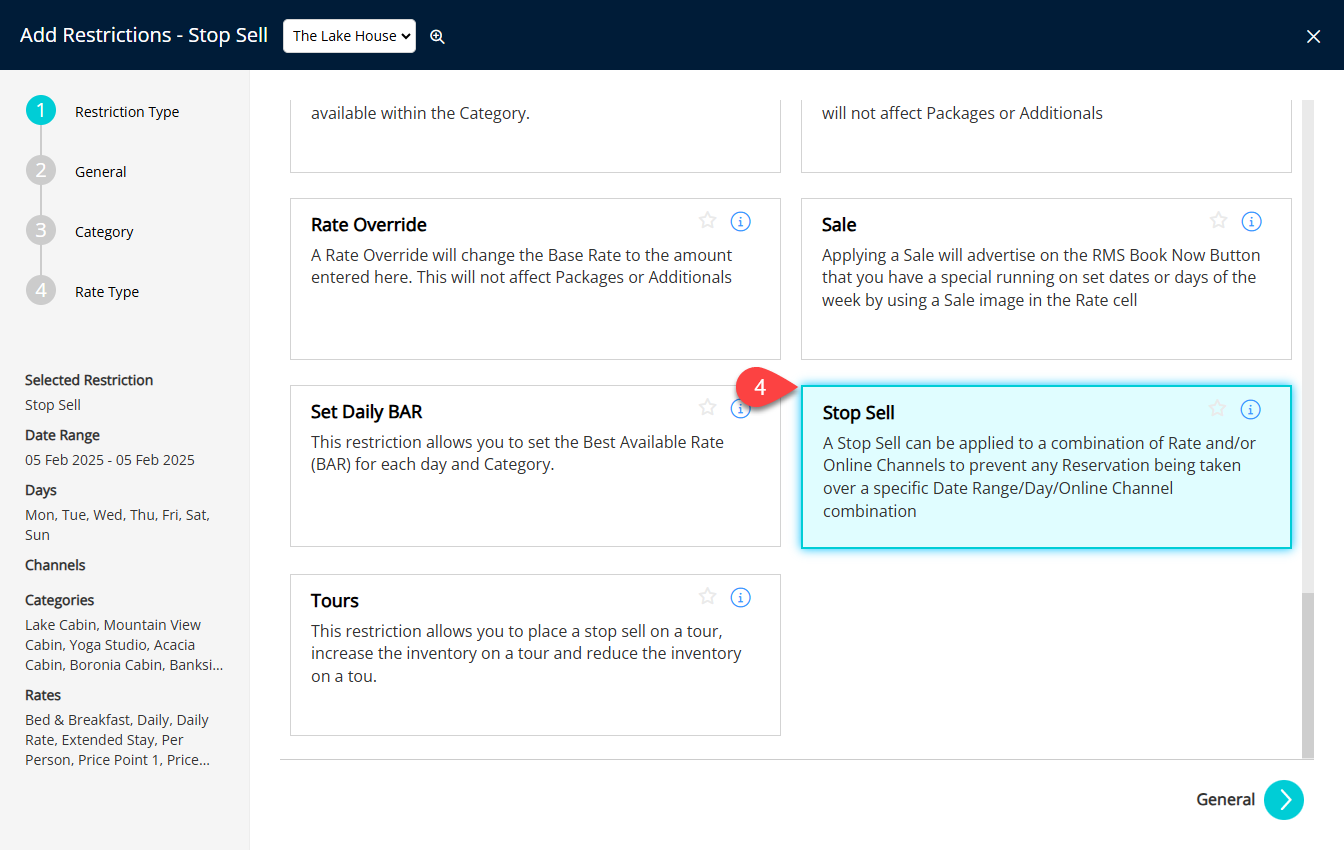
Task: Click the Rates summary list text
Action: click(117, 740)
